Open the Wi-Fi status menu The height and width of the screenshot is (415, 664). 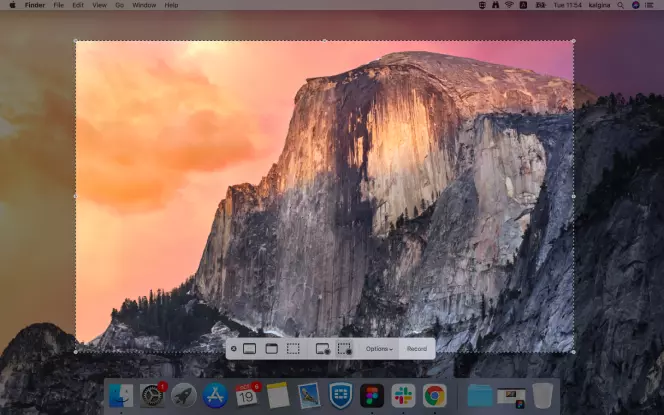509,5
